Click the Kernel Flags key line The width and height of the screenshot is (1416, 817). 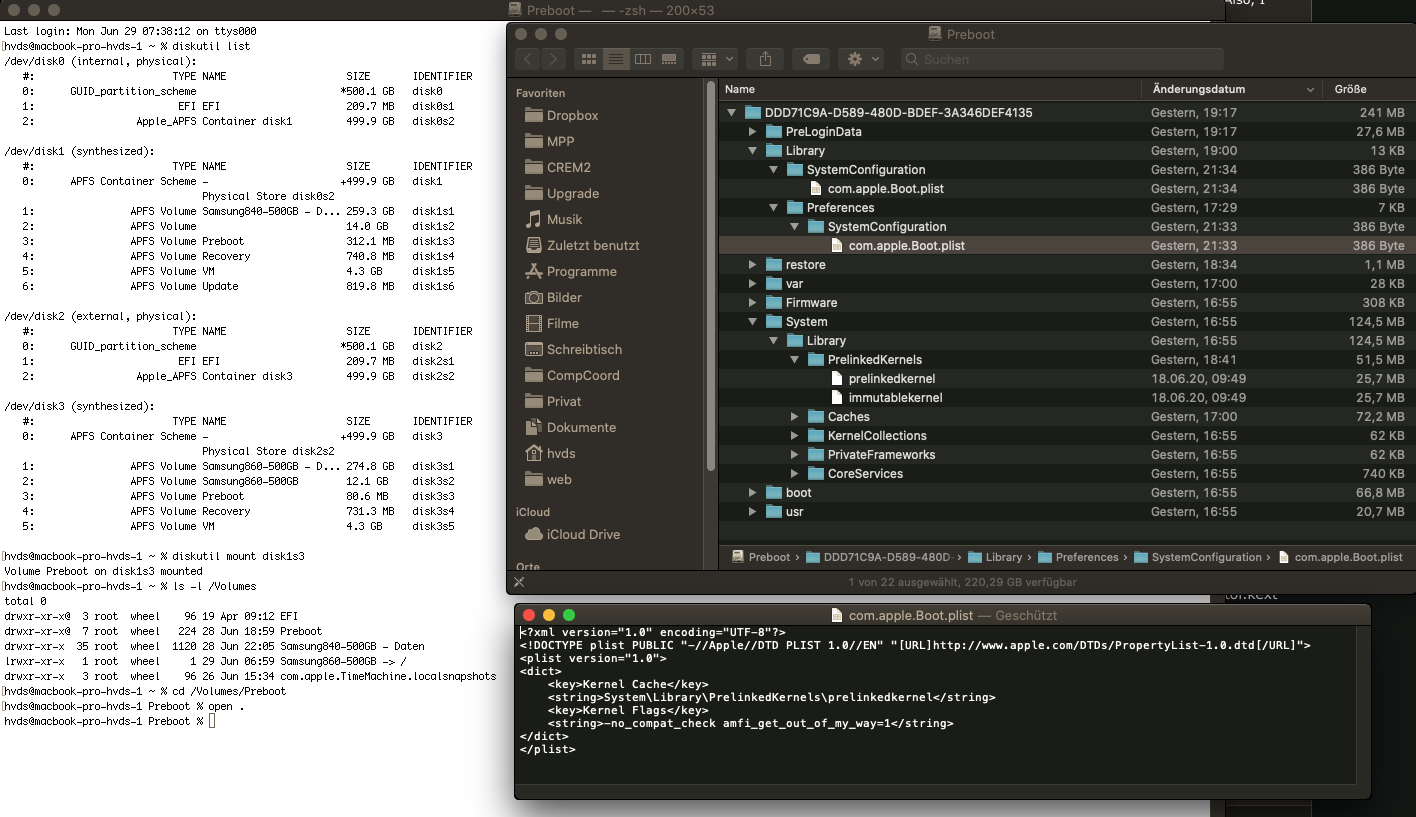[x=628, y=710]
